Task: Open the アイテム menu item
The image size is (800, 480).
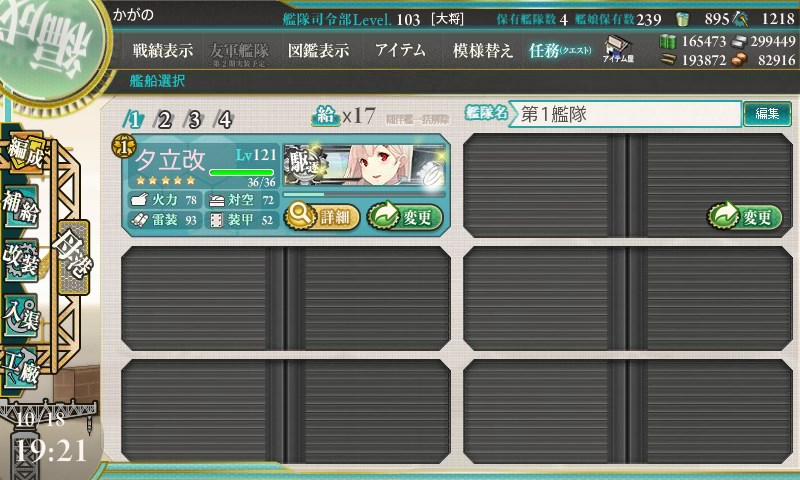Action: (401, 50)
